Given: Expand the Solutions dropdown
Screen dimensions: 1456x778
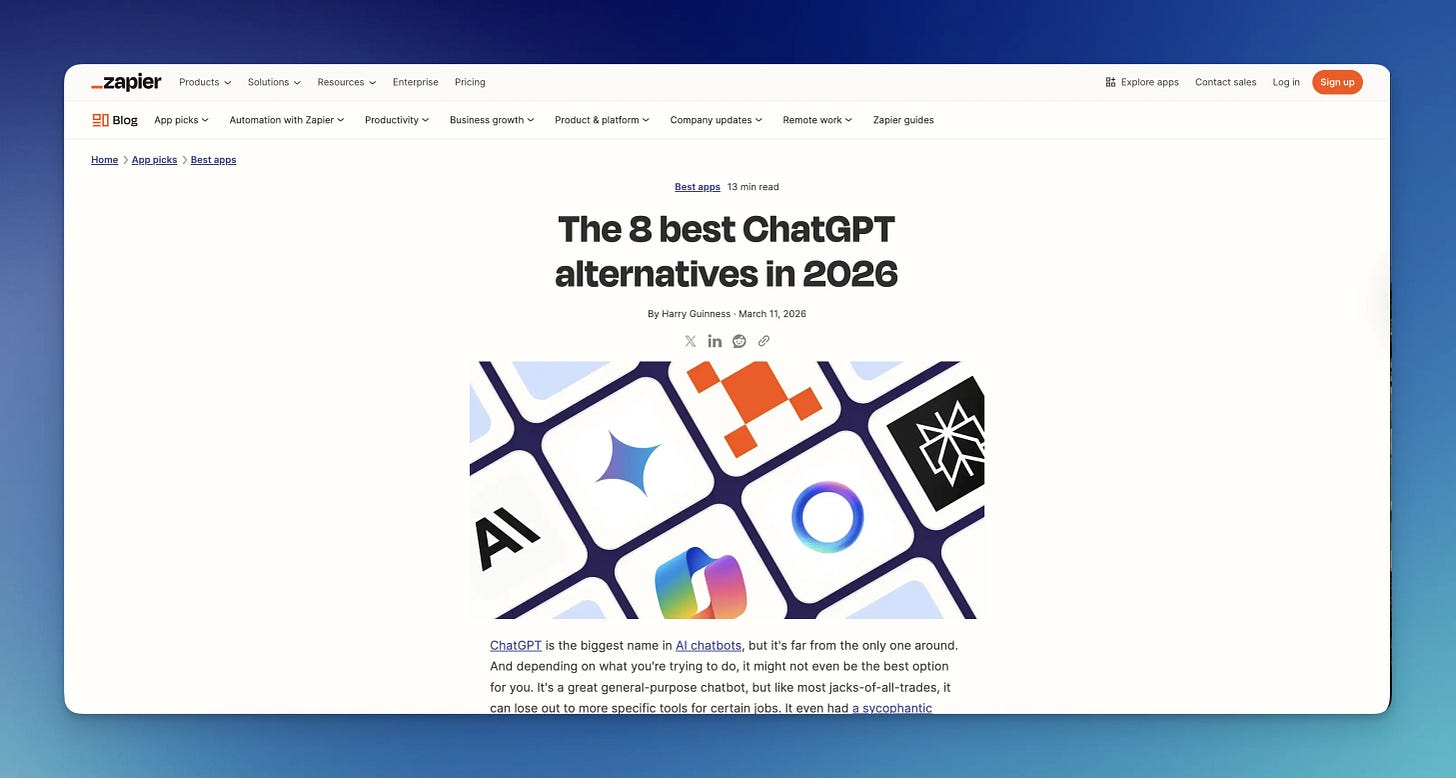Looking at the screenshot, I should (x=274, y=82).
